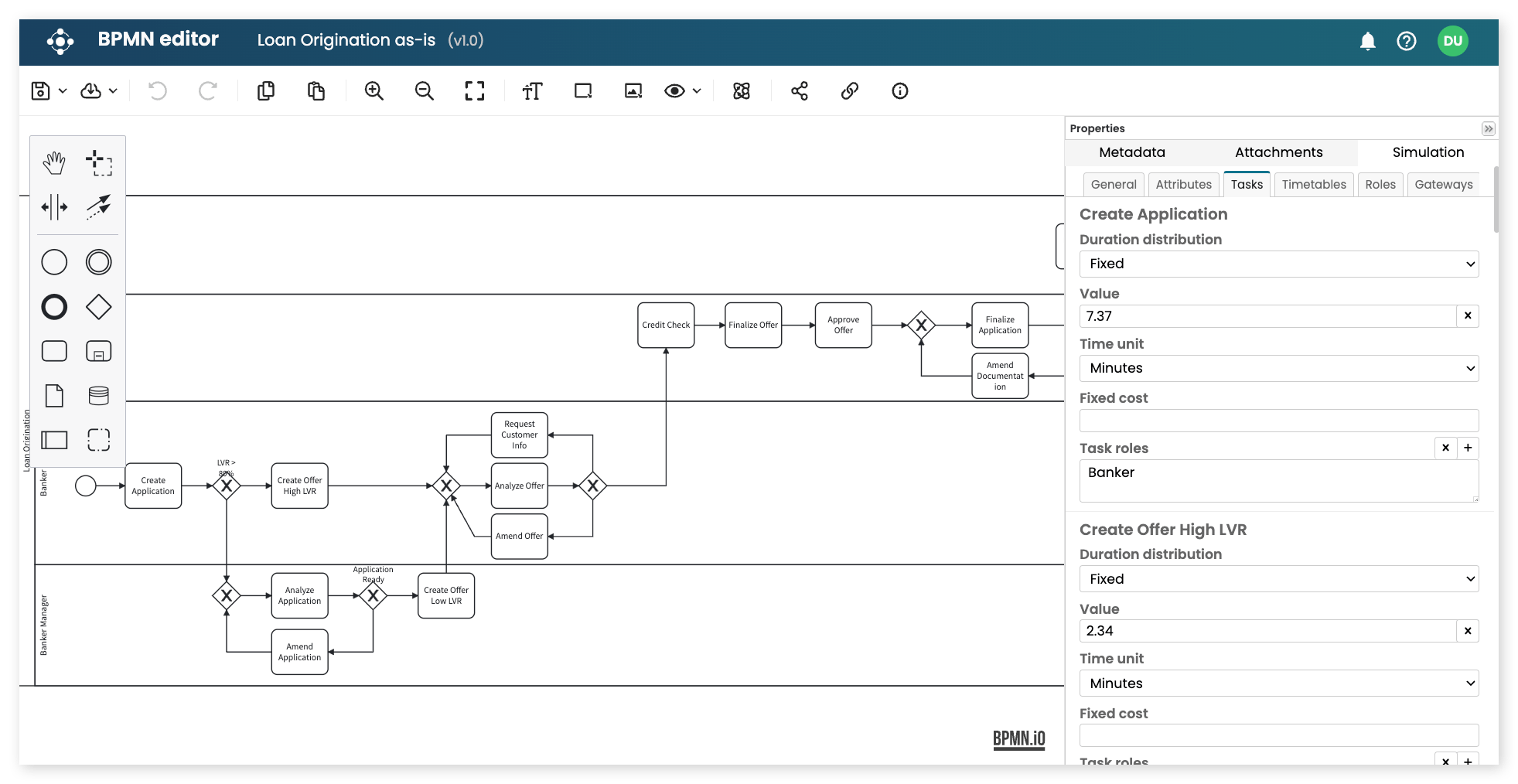Activate the hand tool in palette
This screenshot has width=1518, height=784.
54,162
